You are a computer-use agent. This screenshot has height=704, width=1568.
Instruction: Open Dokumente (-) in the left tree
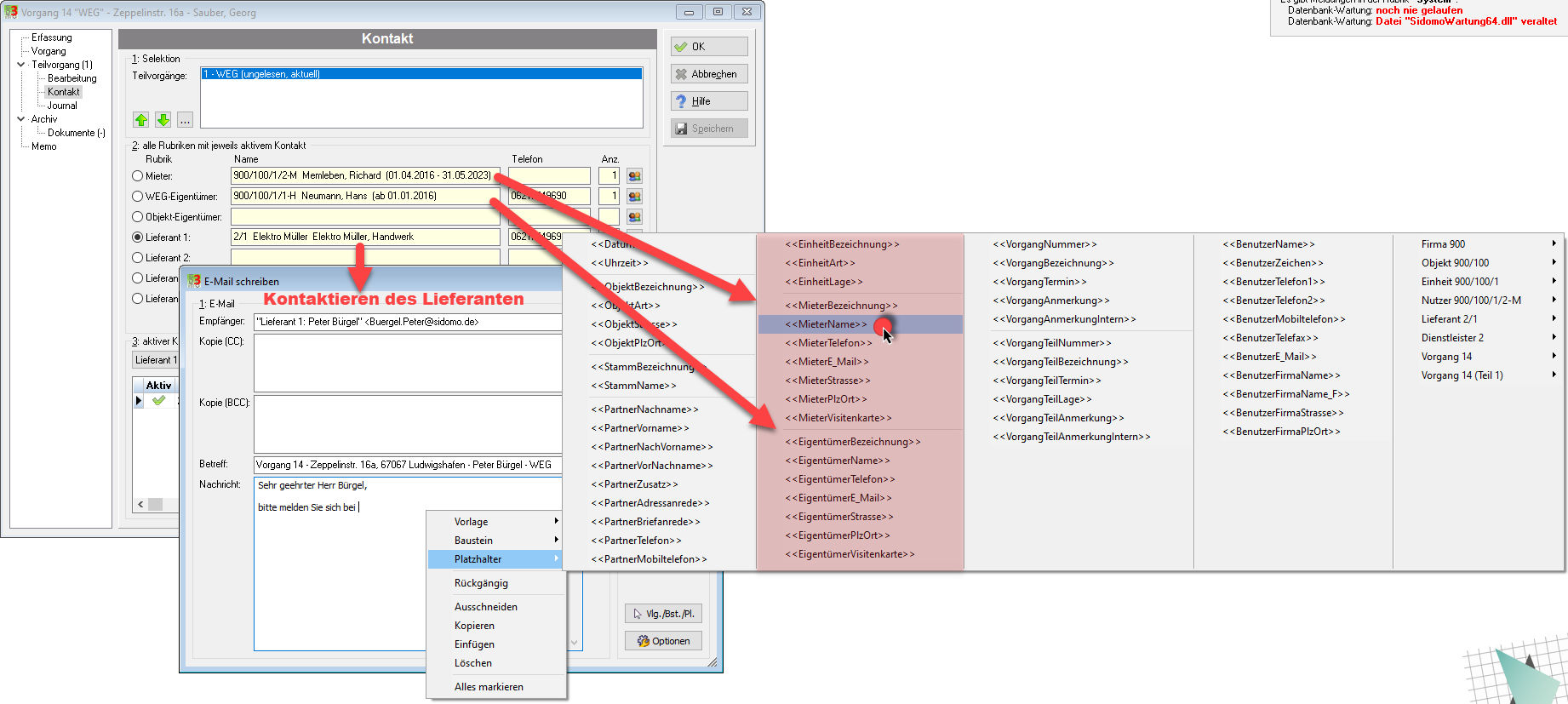pyautogui.click(x=77, y=133)
